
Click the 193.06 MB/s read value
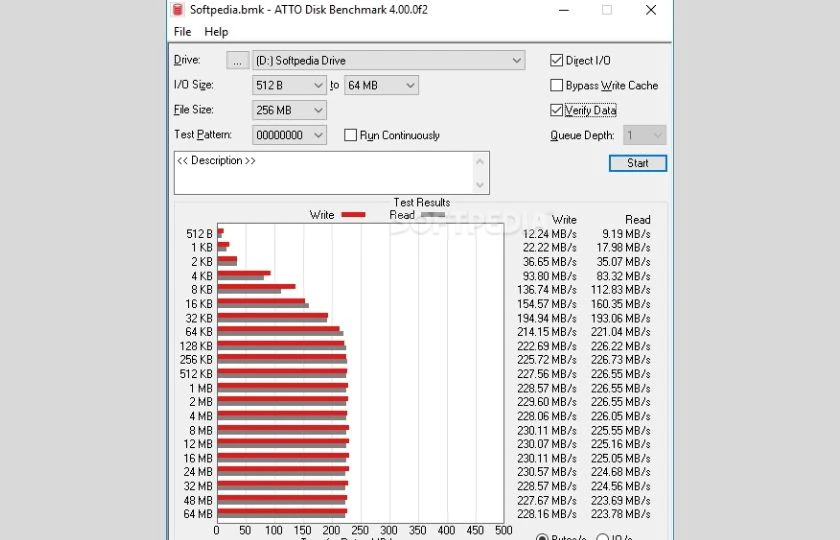pos(620,318)
